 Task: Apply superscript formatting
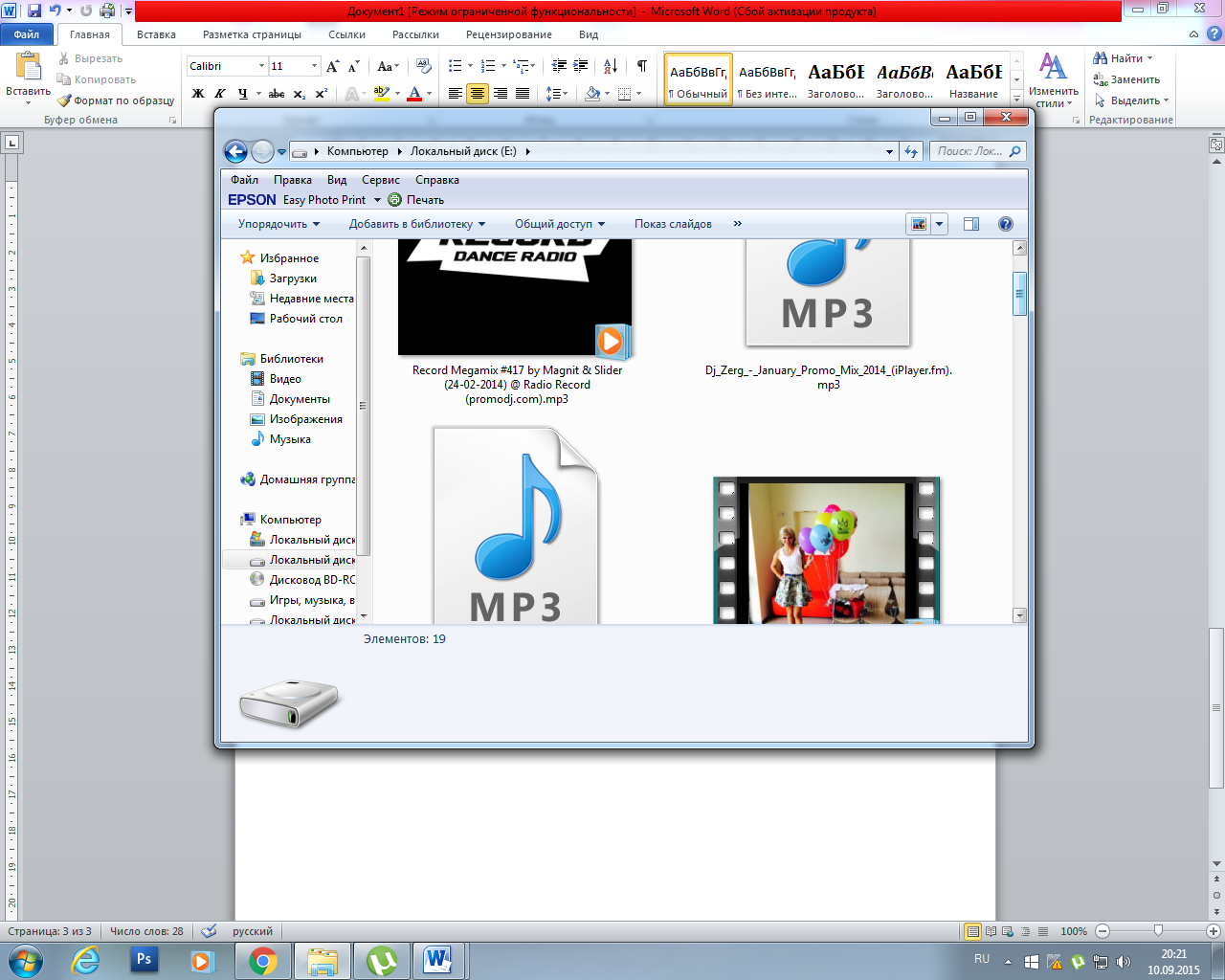pyautogui.click(x=322, y=94)
